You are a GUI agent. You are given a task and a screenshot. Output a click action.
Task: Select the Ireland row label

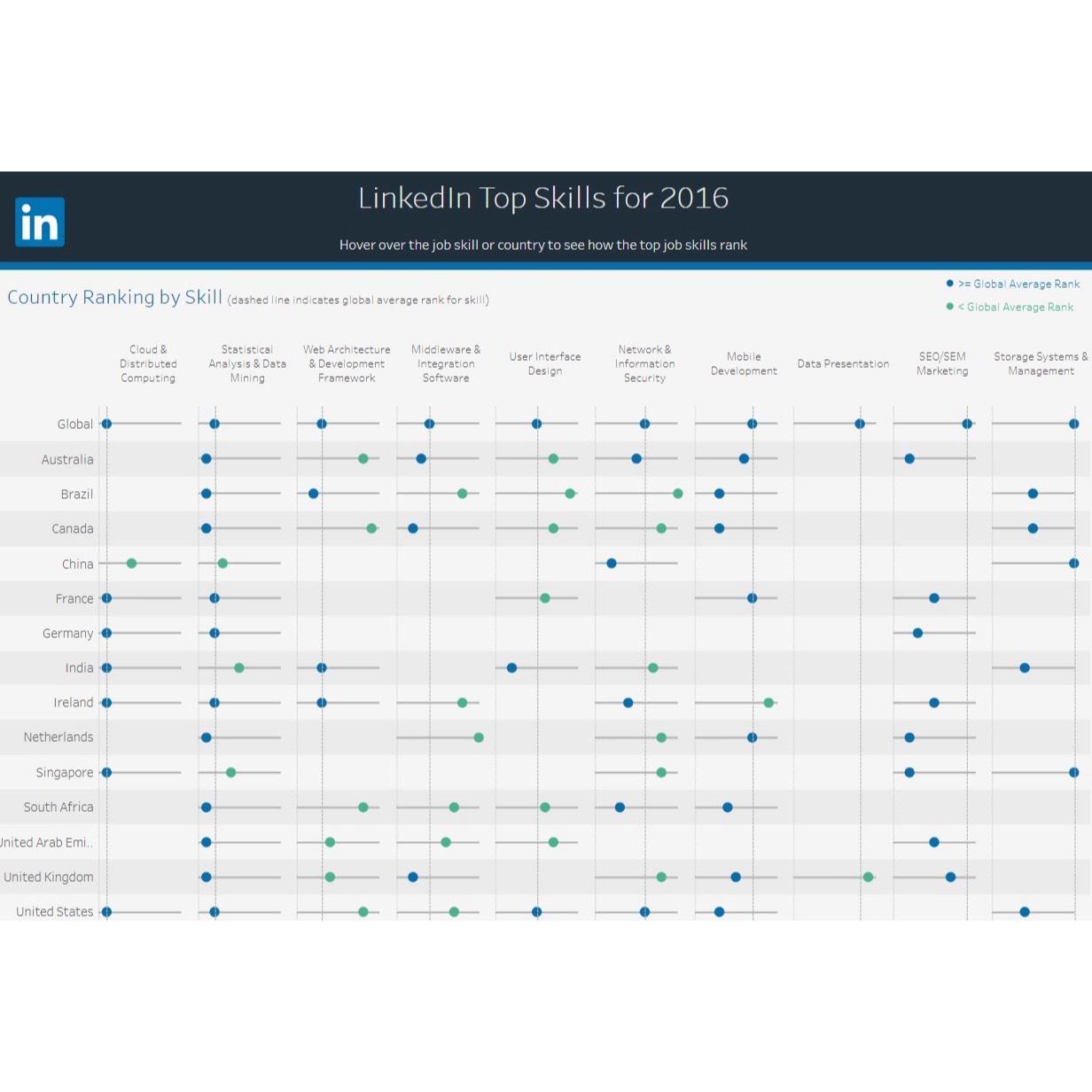tap(74, 702)
